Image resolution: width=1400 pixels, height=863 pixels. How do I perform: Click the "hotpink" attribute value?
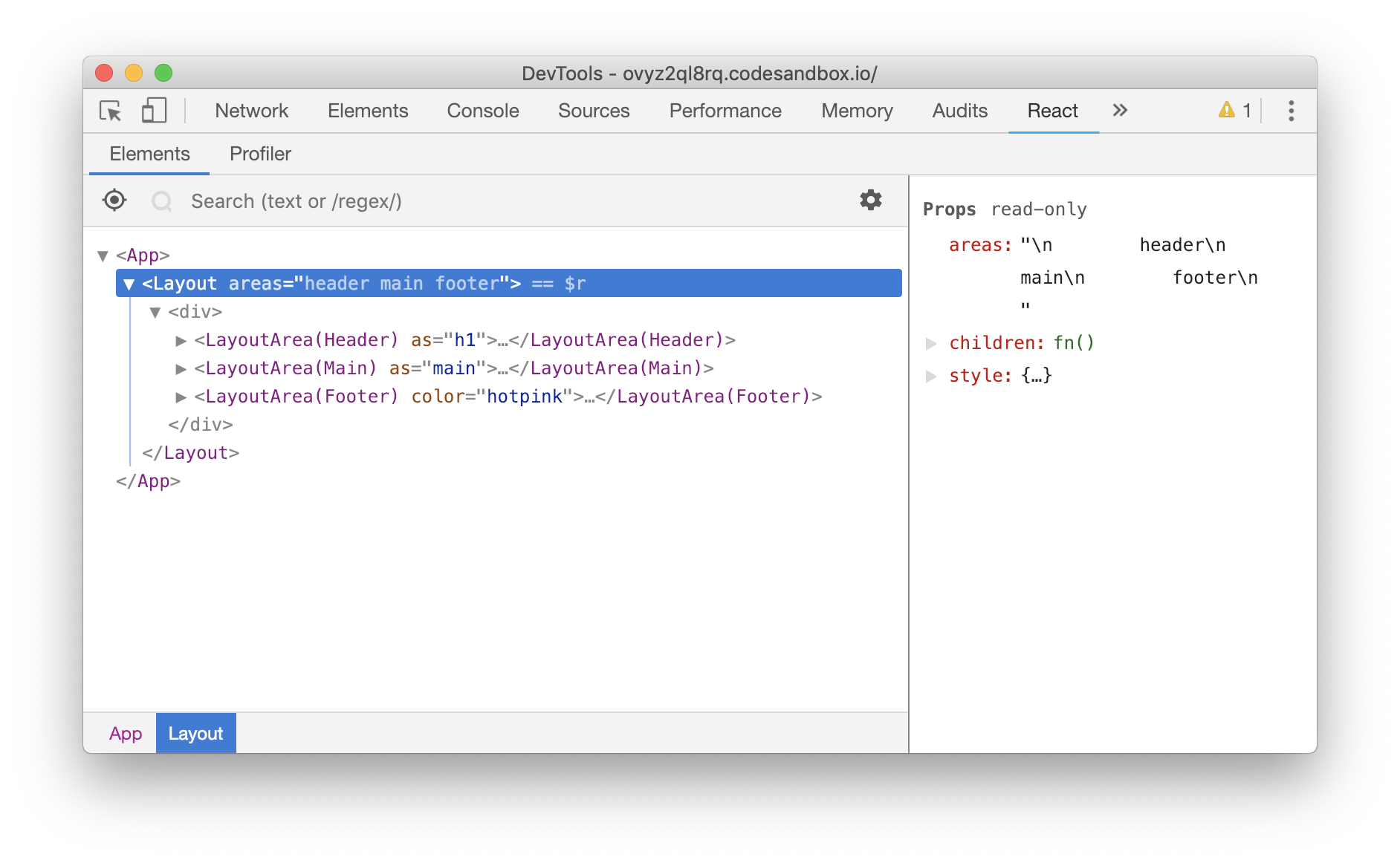(x=525, y=397)
